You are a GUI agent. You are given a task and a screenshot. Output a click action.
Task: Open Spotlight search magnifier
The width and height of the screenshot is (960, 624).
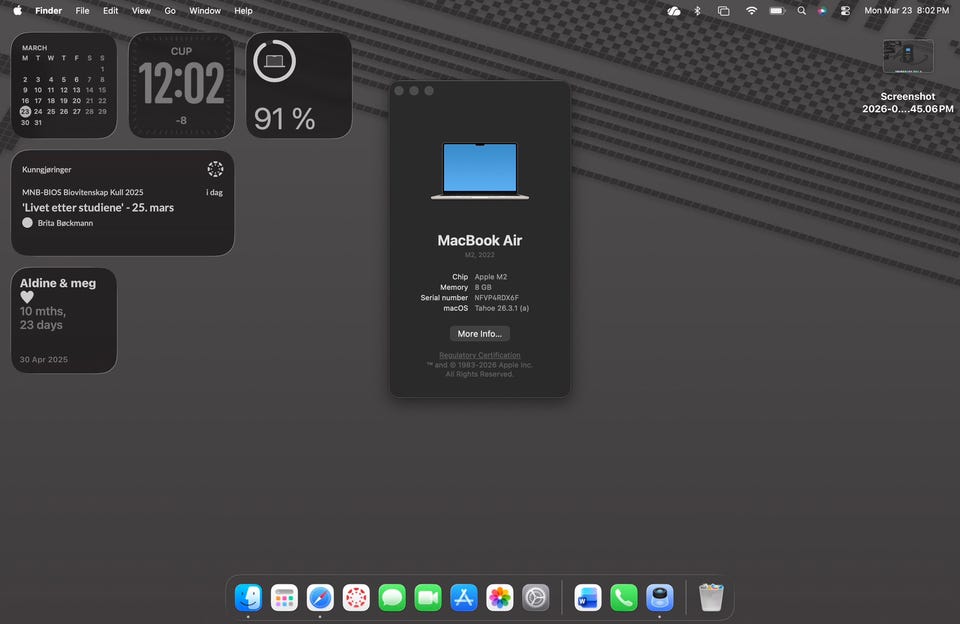coord(801,11)
